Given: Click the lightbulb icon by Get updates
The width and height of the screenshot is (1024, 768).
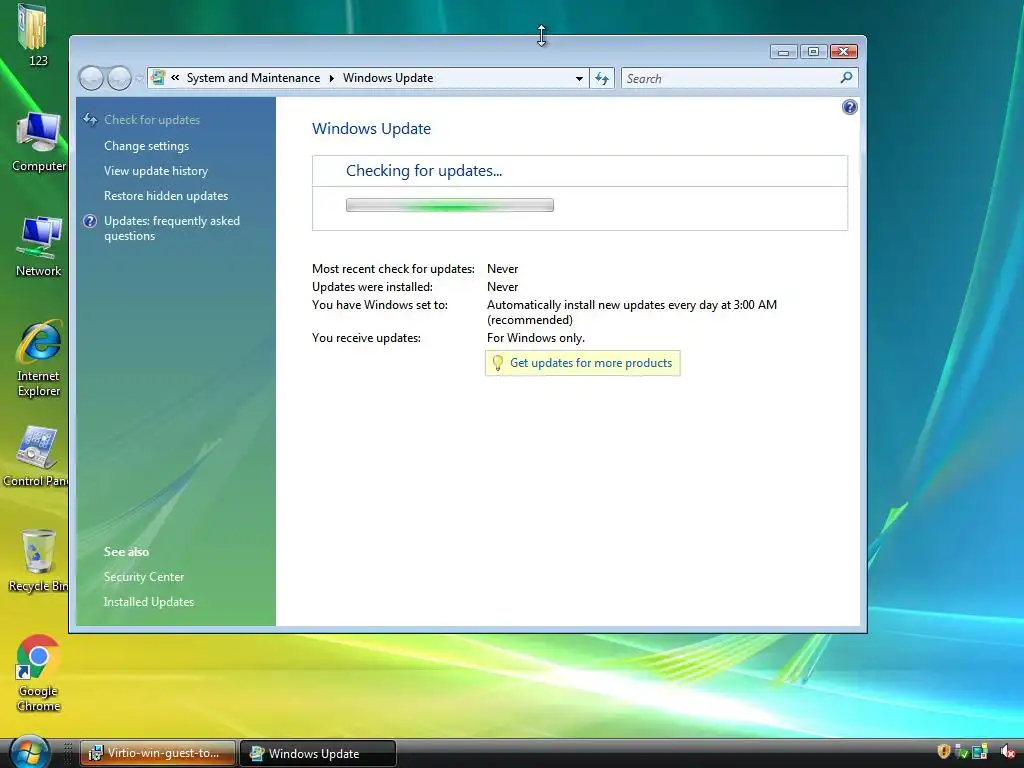Looking at the screenshot, I should click(x=497, y=363).
